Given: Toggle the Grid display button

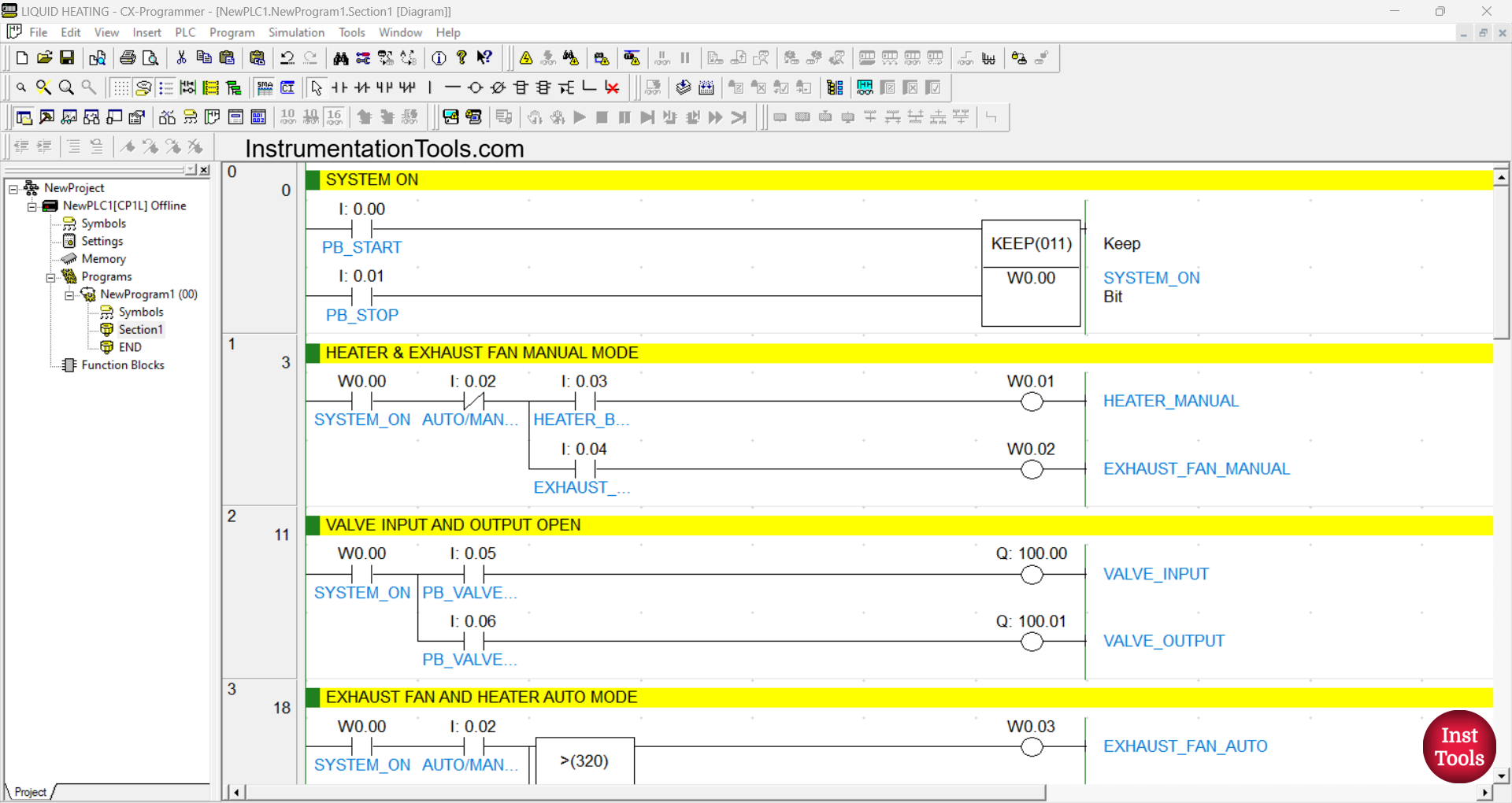Looking at the screenshot, I should [x=120, y=87].
